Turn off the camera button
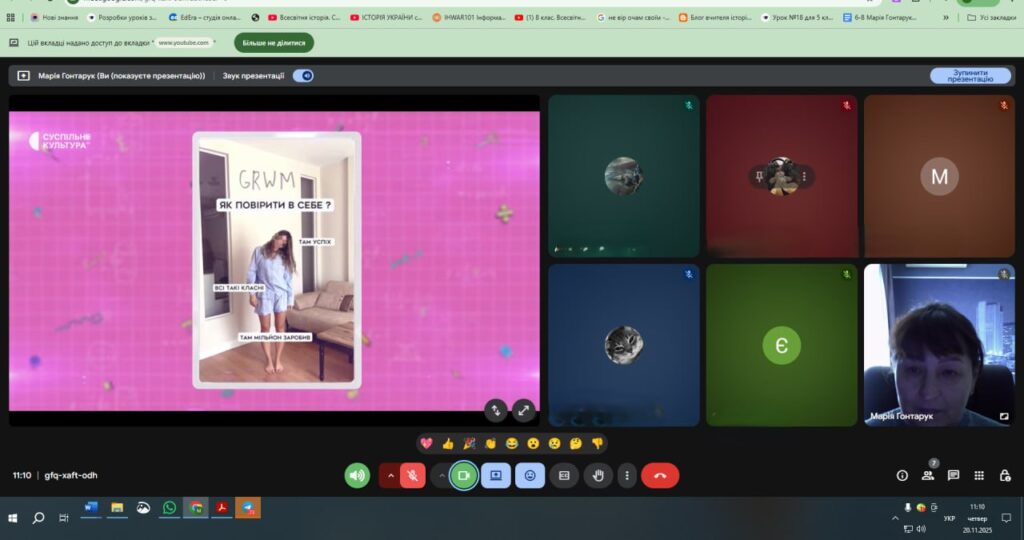The width and height of the screenshot is (1024, 540). click(x=463, y=476)
